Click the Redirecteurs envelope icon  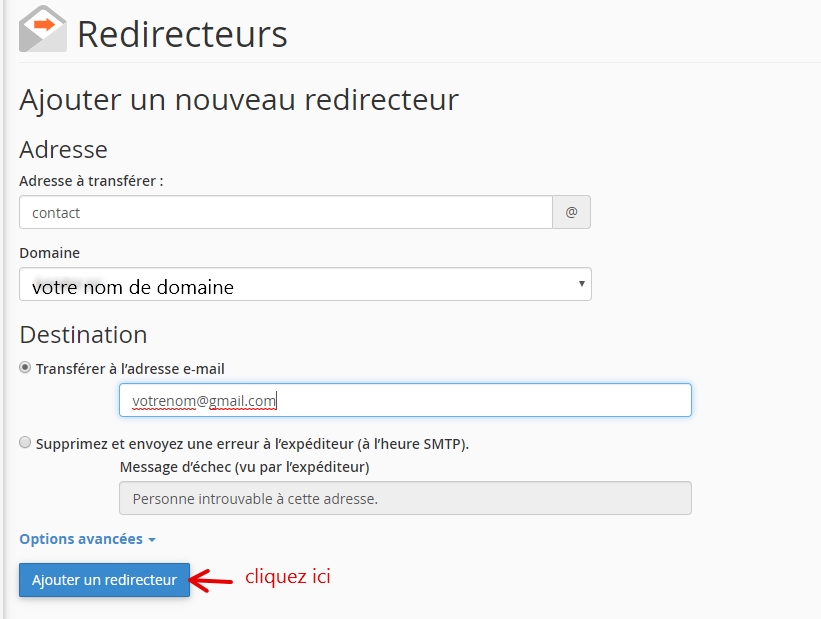tap(42, 29)
